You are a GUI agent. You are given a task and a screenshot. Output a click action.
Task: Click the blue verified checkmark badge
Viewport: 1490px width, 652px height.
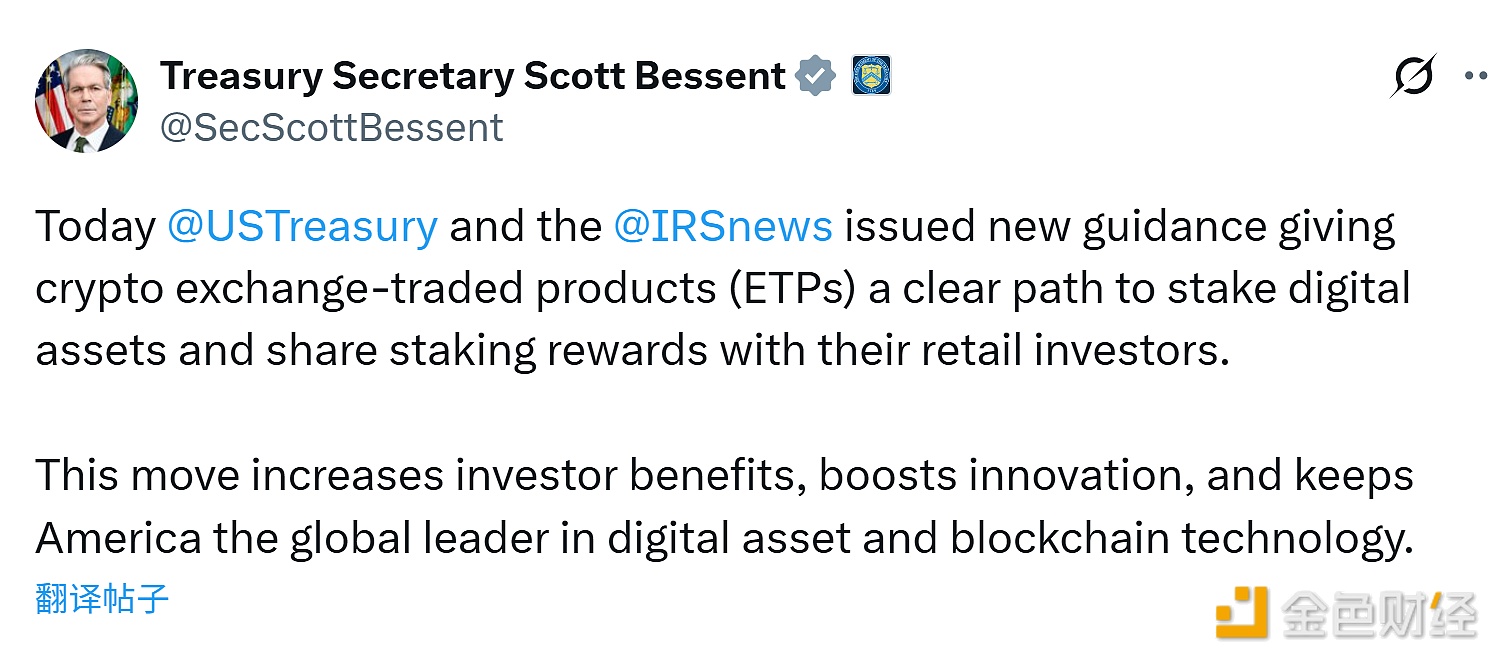point(815,76)
